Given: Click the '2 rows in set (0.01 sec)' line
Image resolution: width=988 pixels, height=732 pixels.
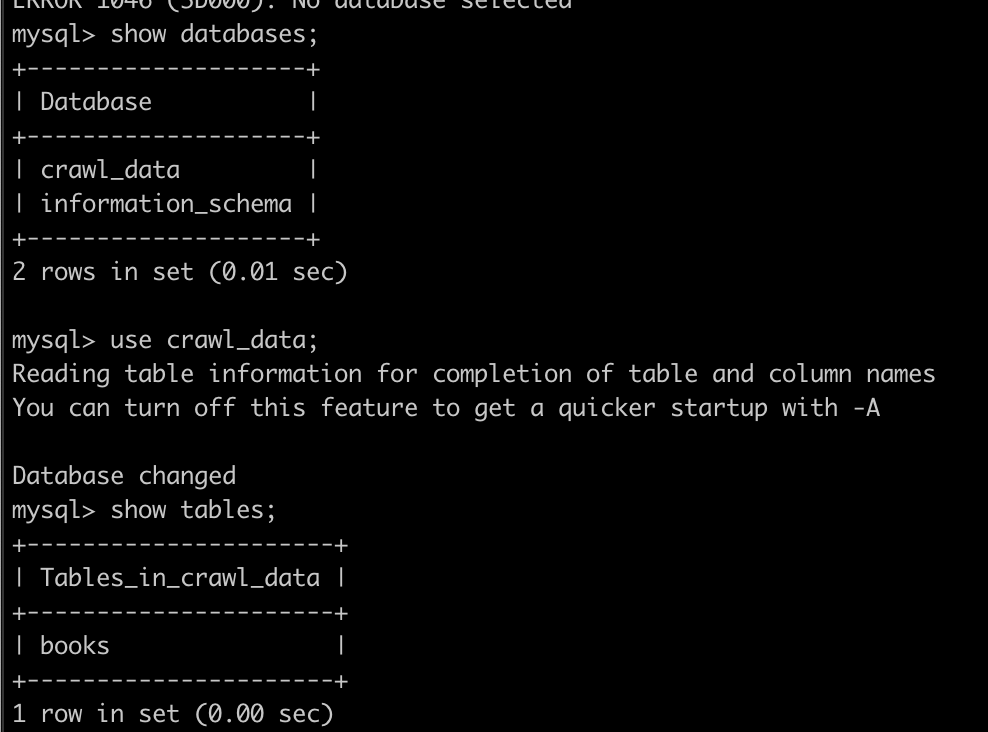Looking at the screenshot, I should coord(180,272).
